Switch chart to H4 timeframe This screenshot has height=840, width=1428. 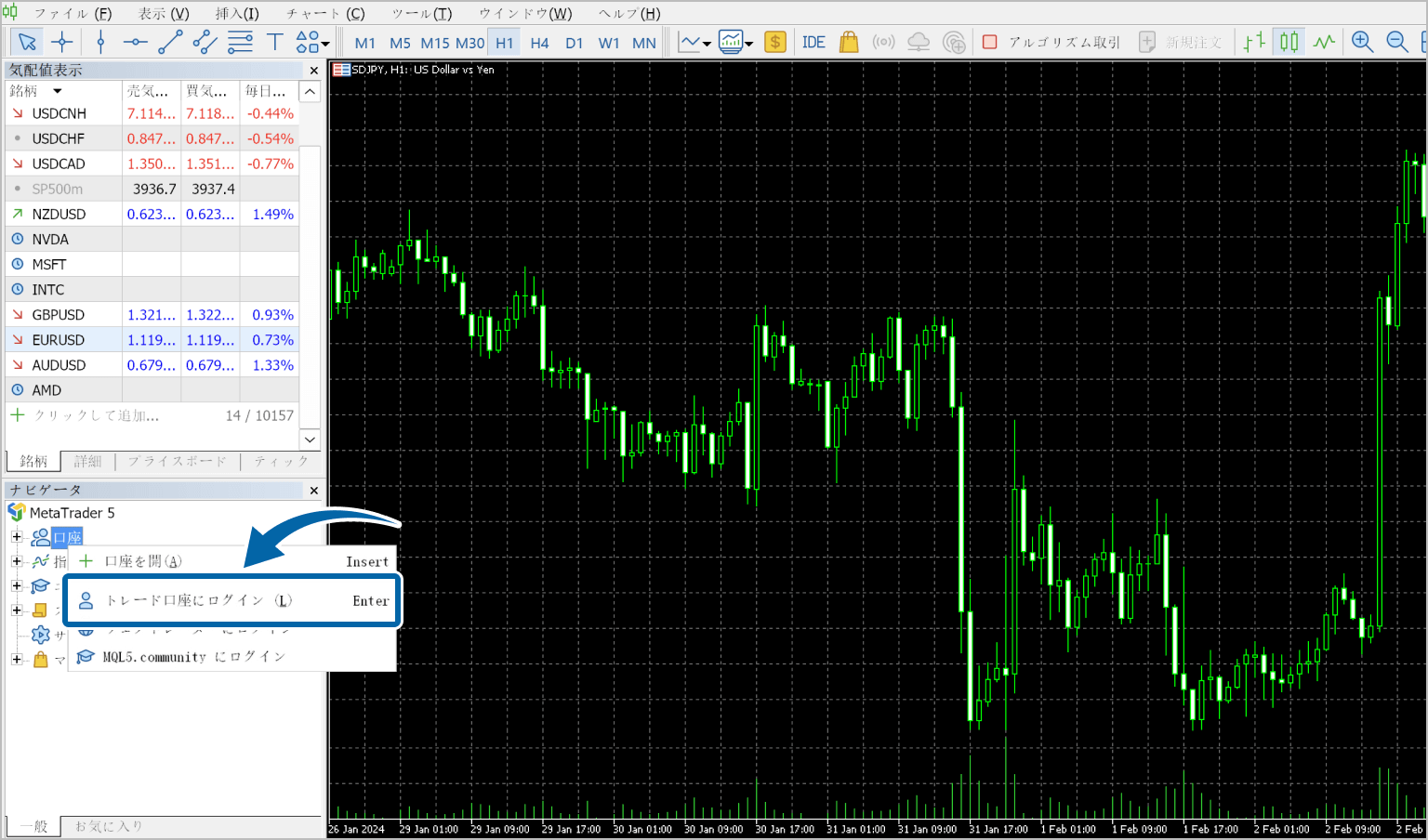[x=539, y=43]
